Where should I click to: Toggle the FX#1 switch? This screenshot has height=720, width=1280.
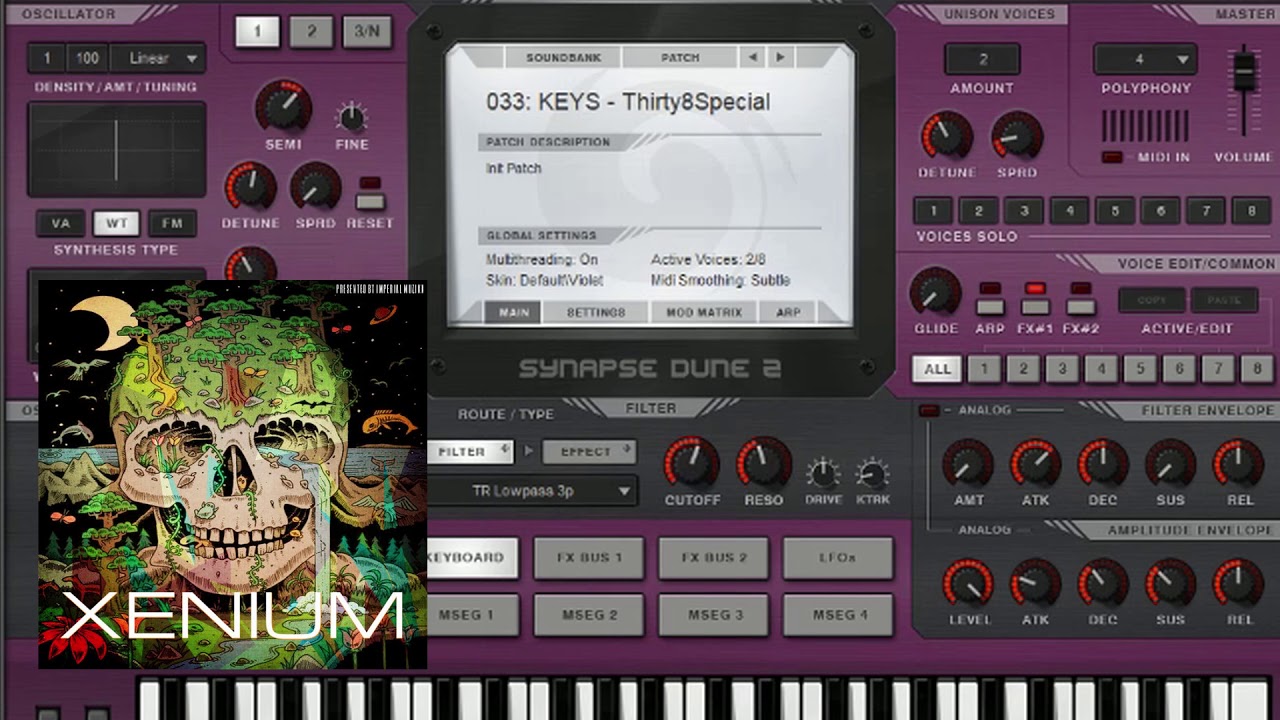point(1035,305)
